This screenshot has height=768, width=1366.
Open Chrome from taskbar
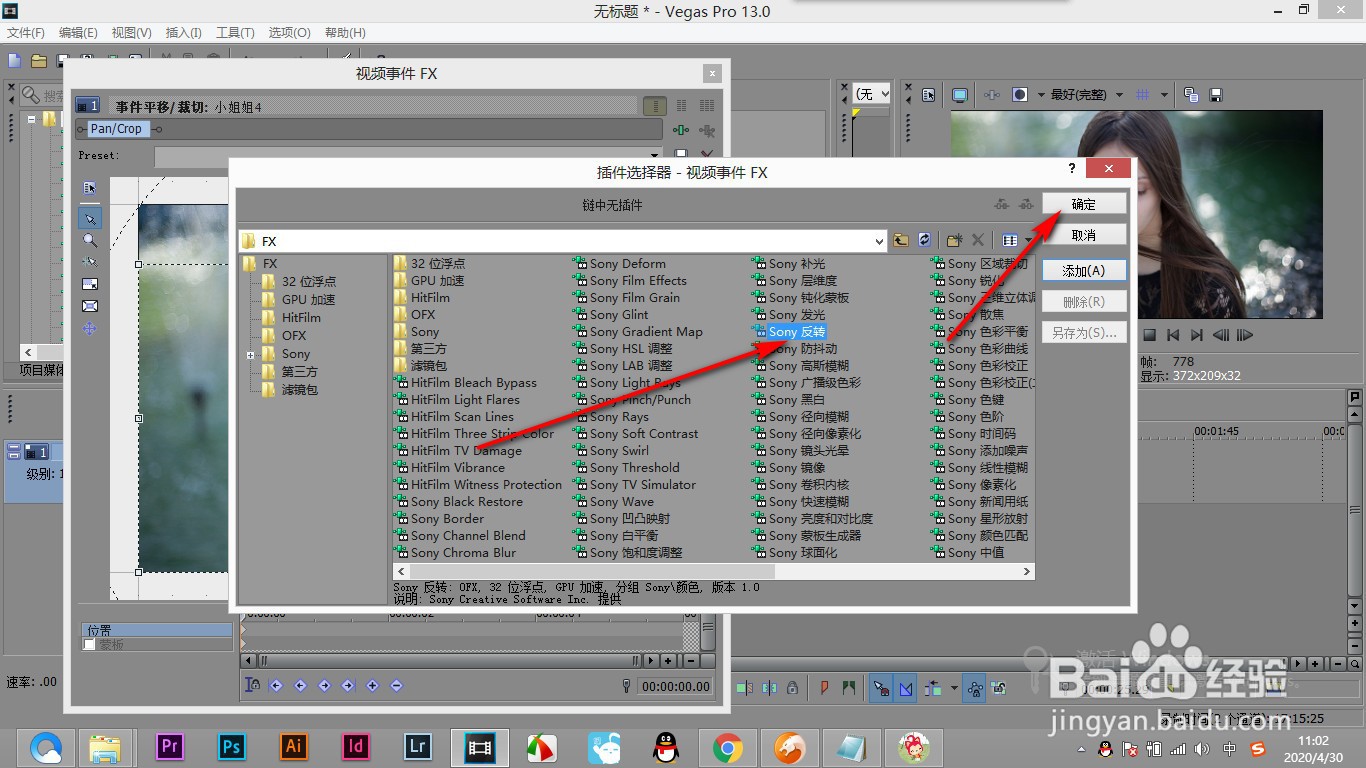728,746
